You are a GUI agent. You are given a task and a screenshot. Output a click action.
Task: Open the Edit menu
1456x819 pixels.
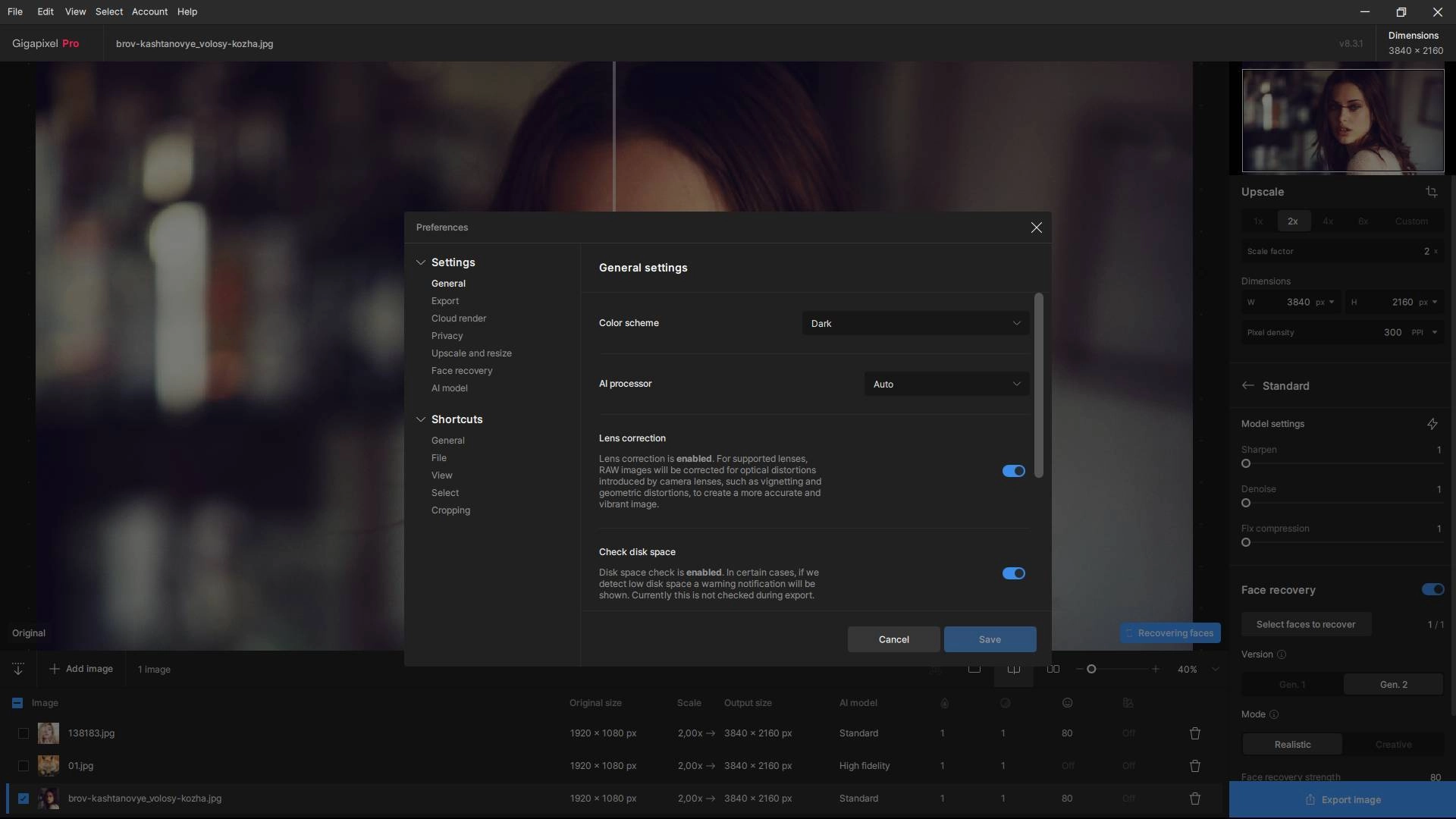click(45, 11)
